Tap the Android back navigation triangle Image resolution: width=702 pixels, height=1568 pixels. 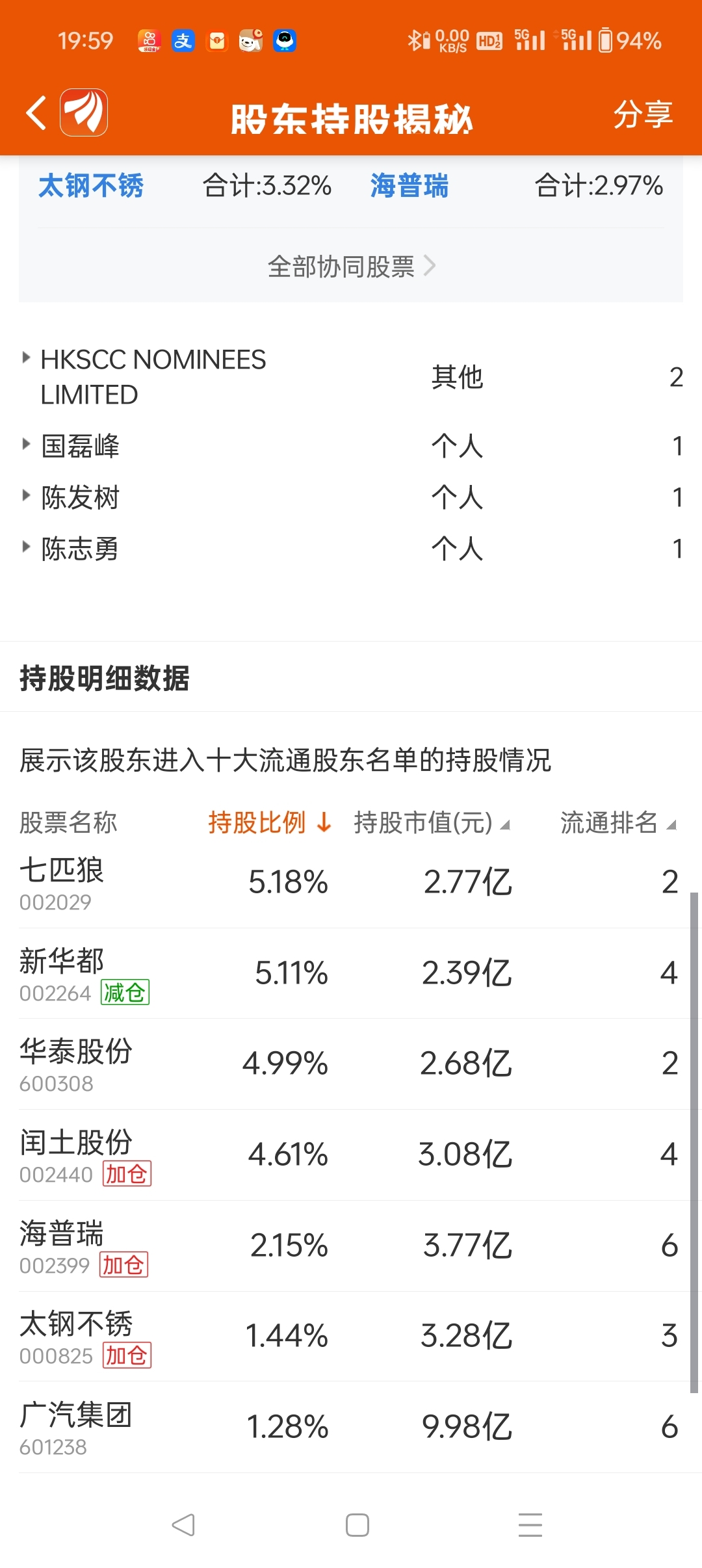coord(183,1524)
